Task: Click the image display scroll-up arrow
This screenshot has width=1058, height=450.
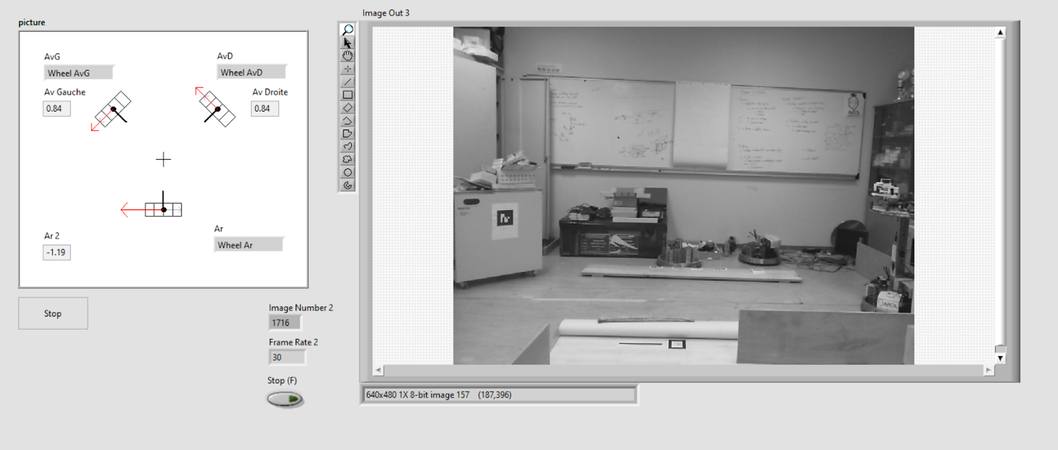Action: [x=1000, y=33]
